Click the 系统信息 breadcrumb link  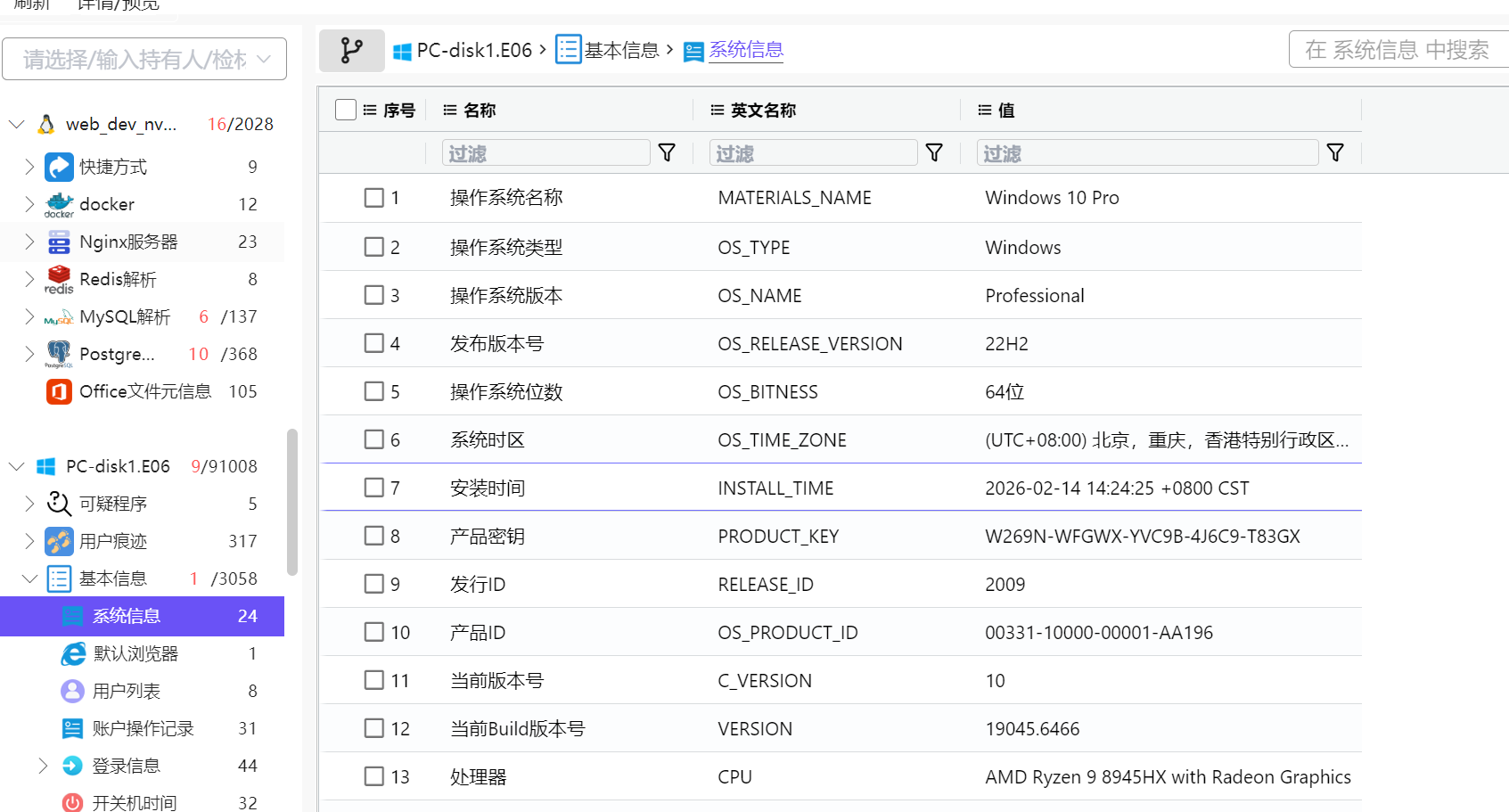point(746,50)
